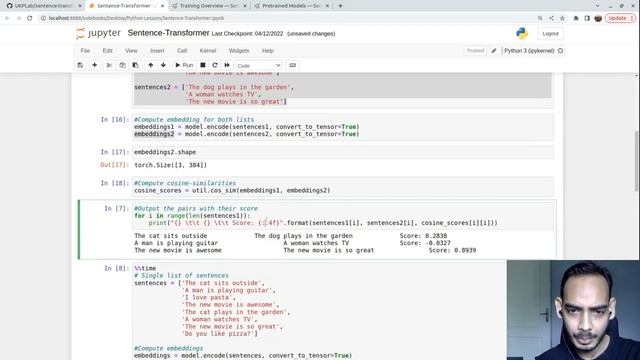Go forward in browser history
Image resolution: width=640 pixels, height=360 pixels.
click(18, 18)
